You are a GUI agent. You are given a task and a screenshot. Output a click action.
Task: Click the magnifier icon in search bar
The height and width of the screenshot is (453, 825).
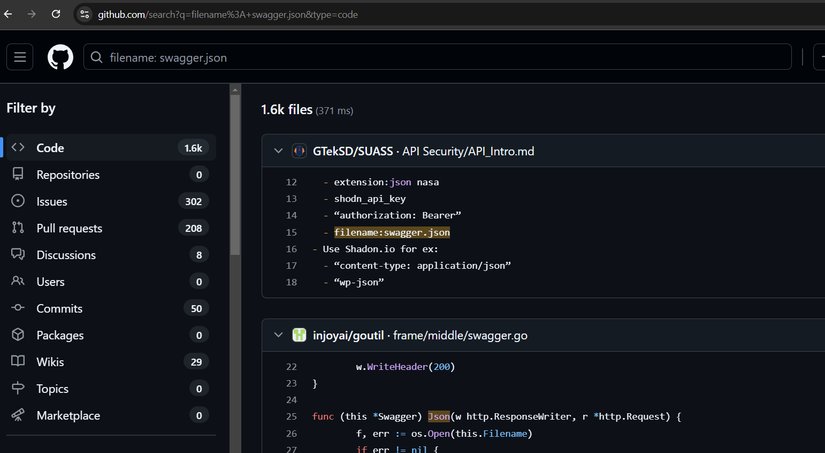96,57
